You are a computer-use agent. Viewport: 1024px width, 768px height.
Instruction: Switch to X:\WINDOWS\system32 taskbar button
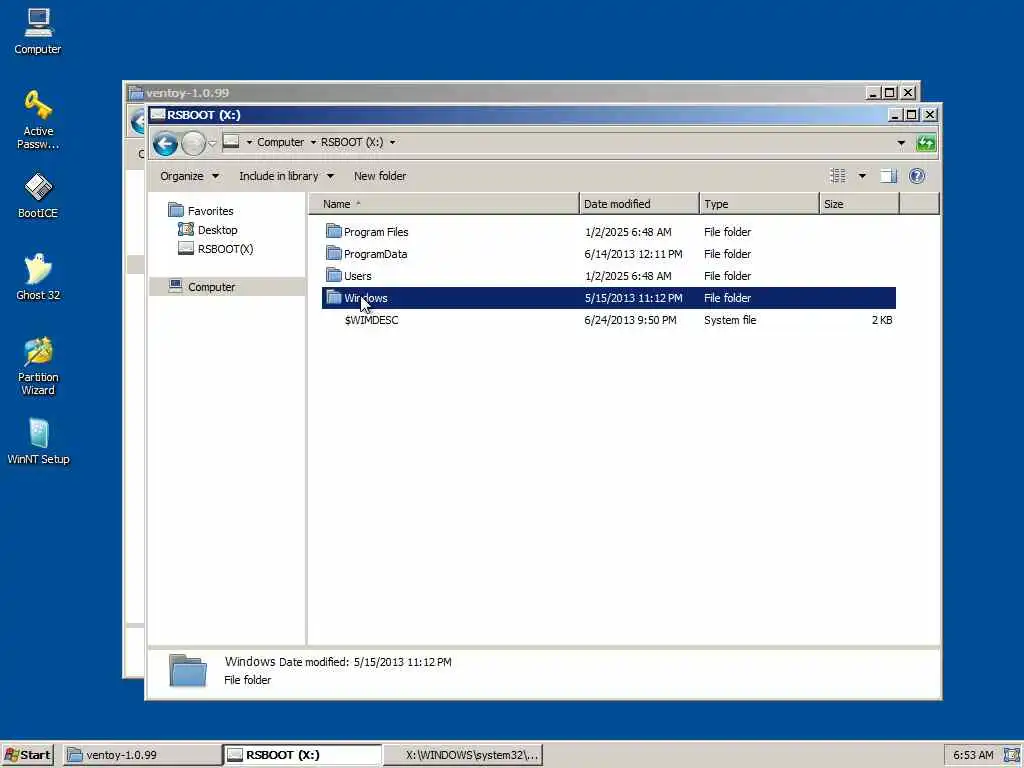462,755
